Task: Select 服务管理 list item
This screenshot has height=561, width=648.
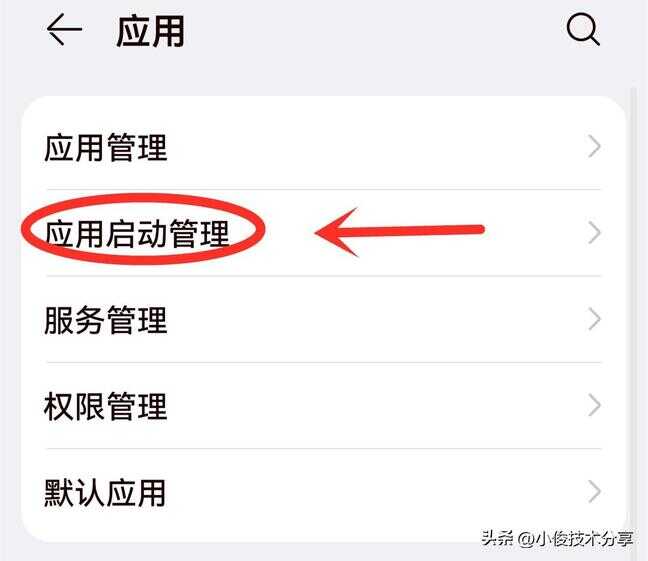Action: coord(324,320)
